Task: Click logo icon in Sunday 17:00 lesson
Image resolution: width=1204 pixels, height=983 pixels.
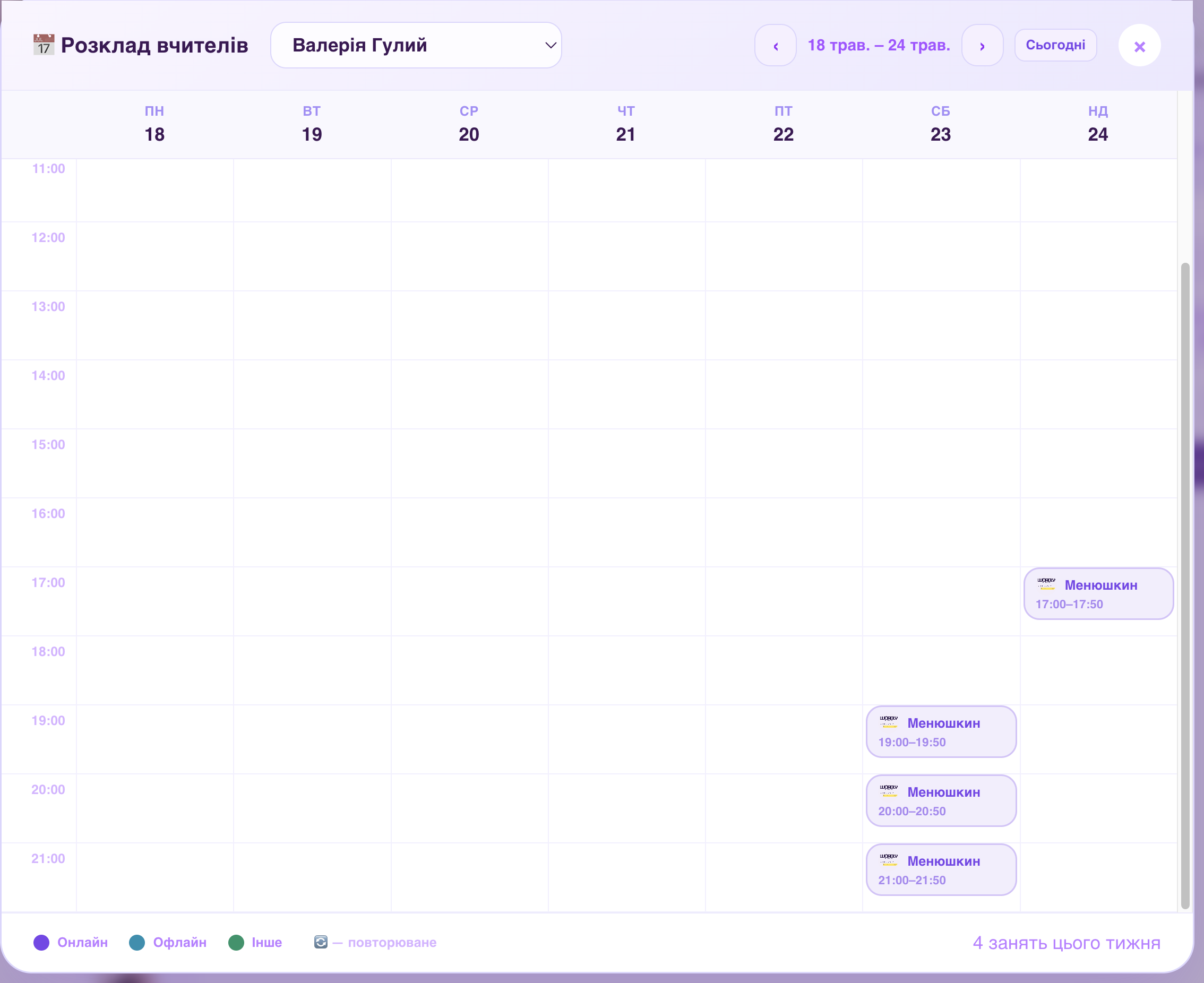Action: tap(1046, 584)
